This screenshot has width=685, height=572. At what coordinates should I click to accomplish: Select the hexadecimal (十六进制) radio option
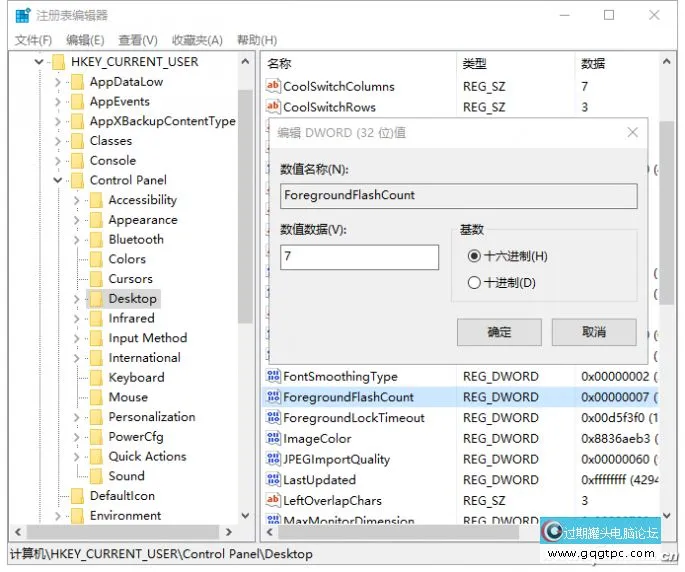point(474,256)
